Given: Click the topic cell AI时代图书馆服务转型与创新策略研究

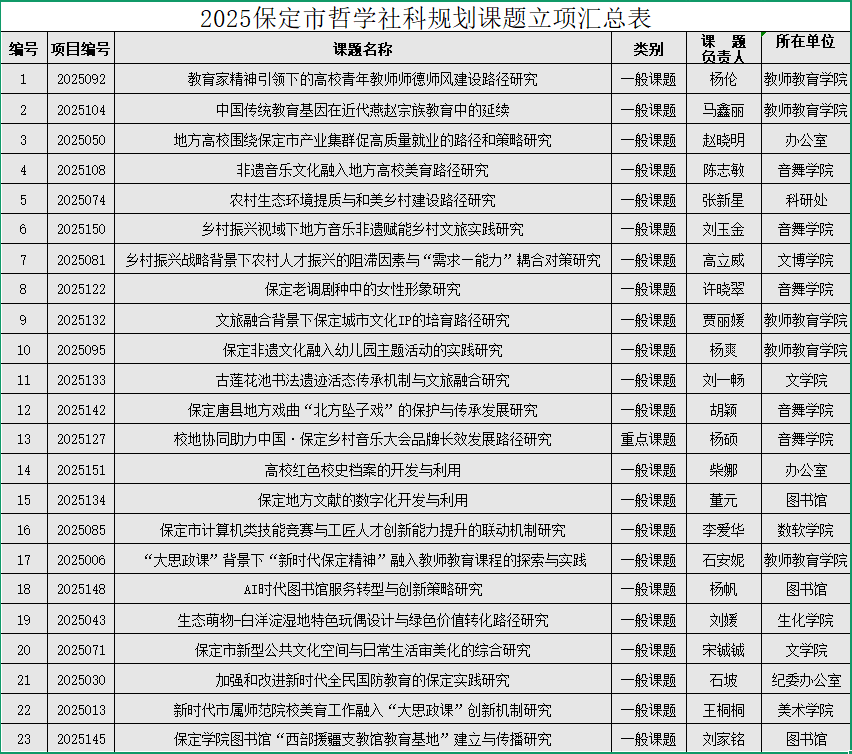Looking at the screenshot, I should pos(362,590).
